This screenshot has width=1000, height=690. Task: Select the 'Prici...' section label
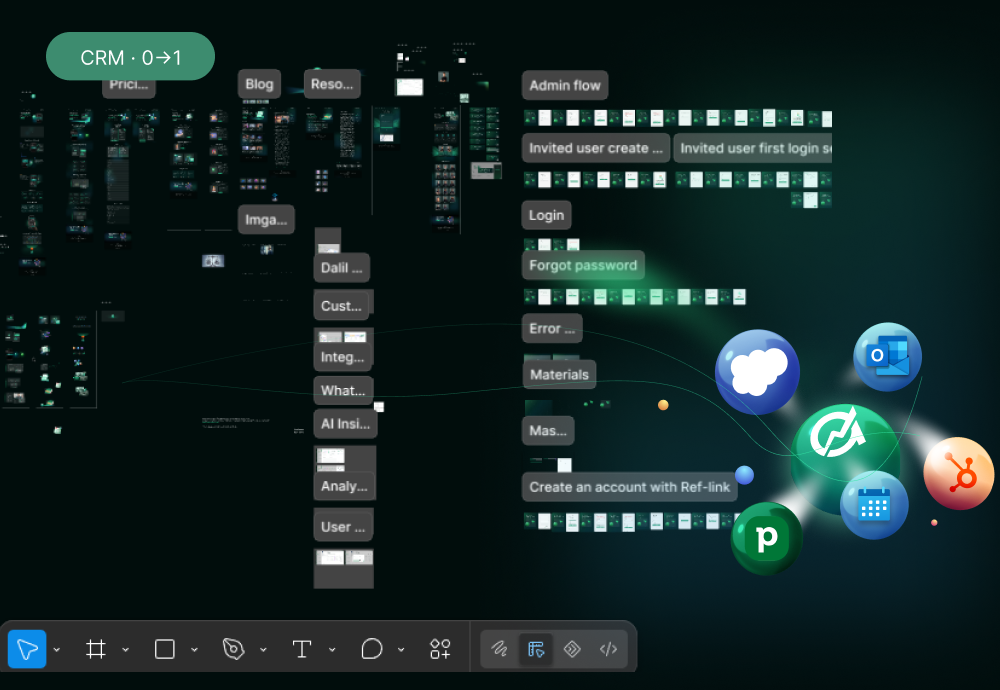[x=129, y=87]
